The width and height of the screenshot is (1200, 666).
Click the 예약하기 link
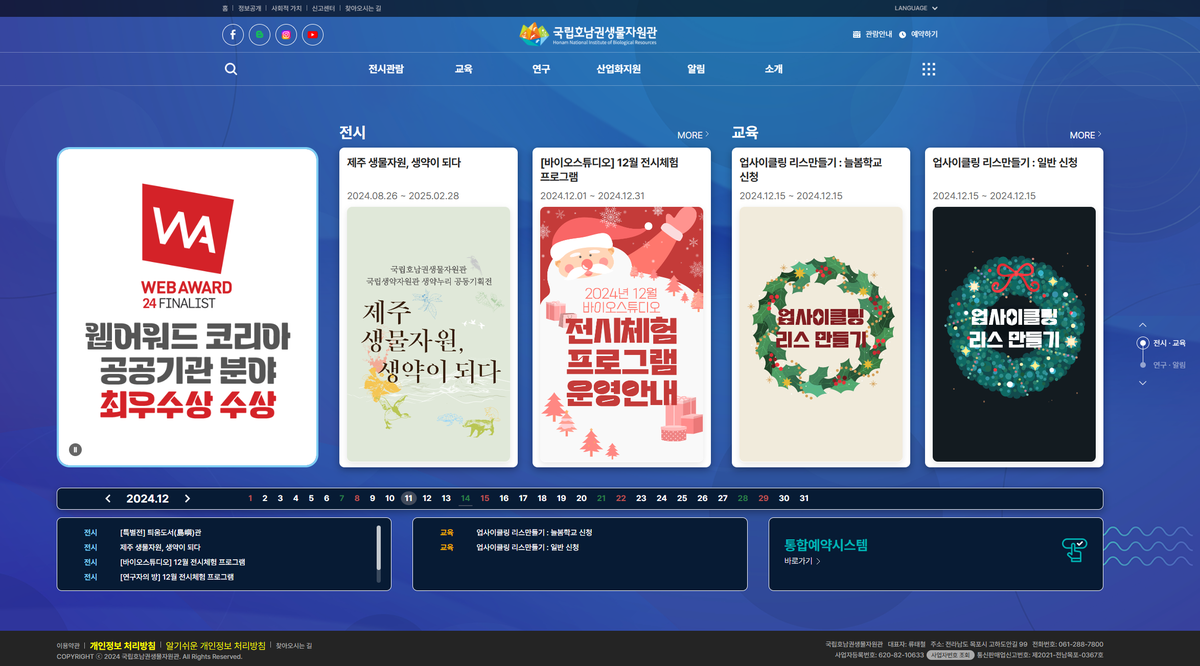(x=918, y=34)
